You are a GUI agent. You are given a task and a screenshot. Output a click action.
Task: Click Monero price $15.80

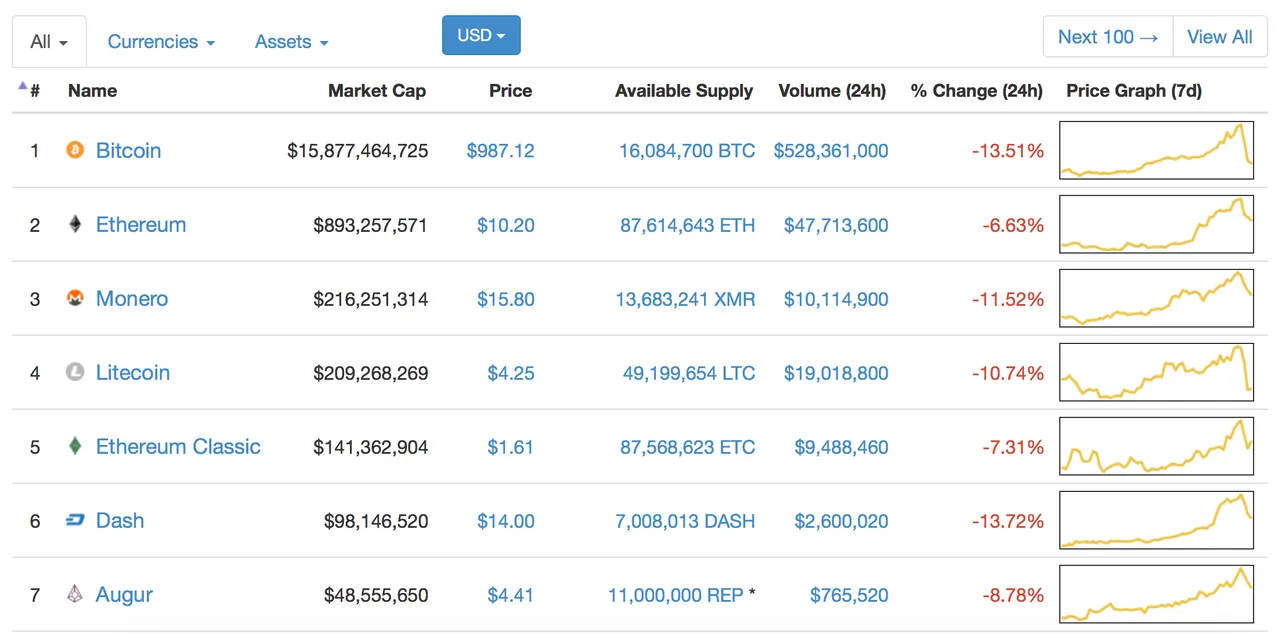click(506, 299)
